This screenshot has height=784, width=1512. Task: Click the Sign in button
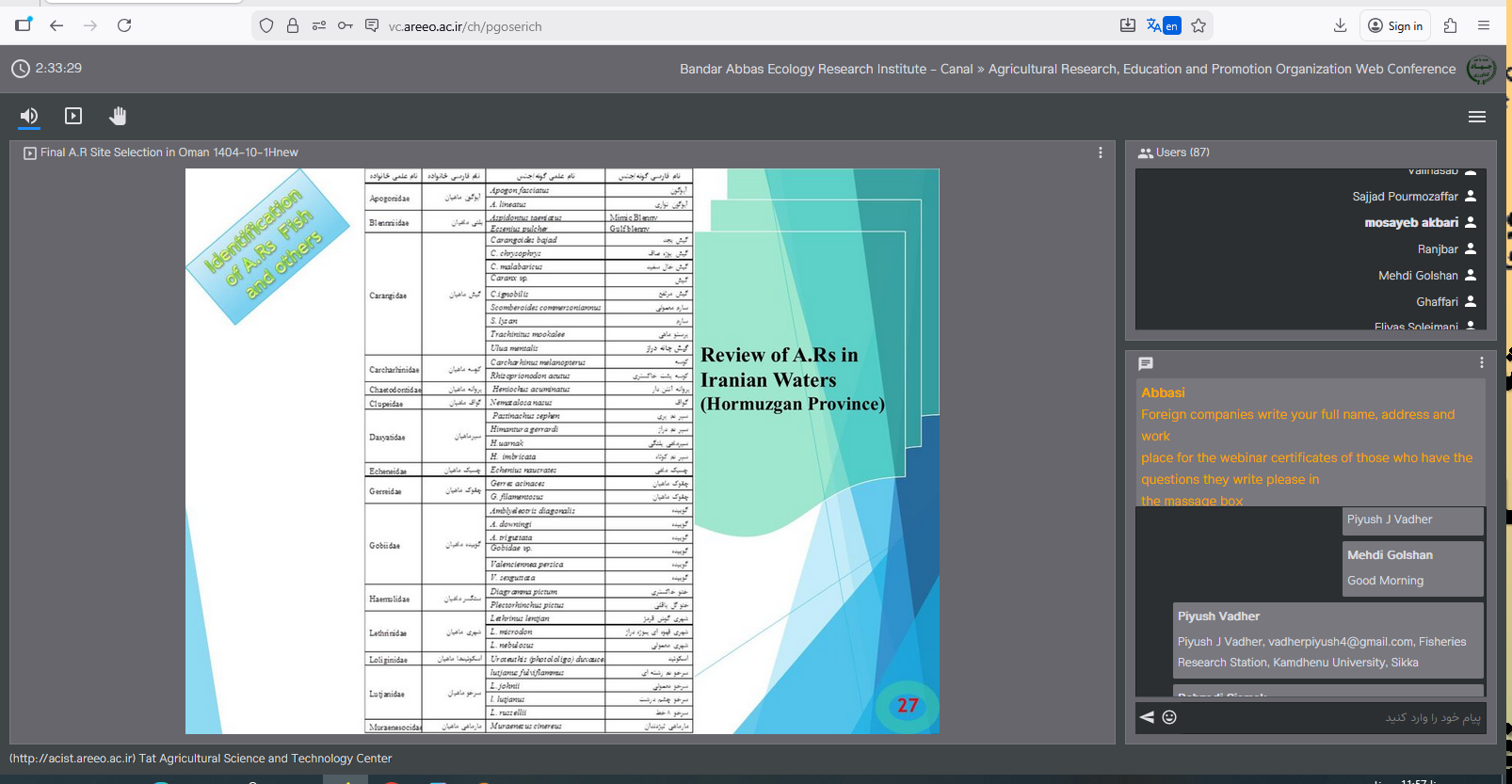click(x=1395, y=25)
